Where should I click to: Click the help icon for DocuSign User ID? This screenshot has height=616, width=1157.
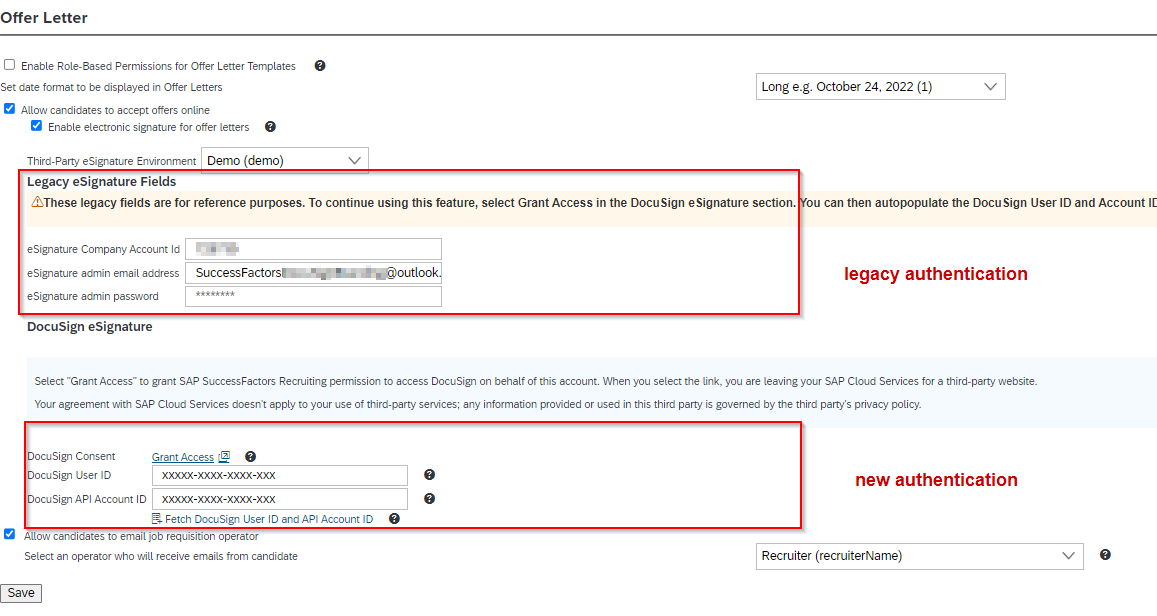429,475
